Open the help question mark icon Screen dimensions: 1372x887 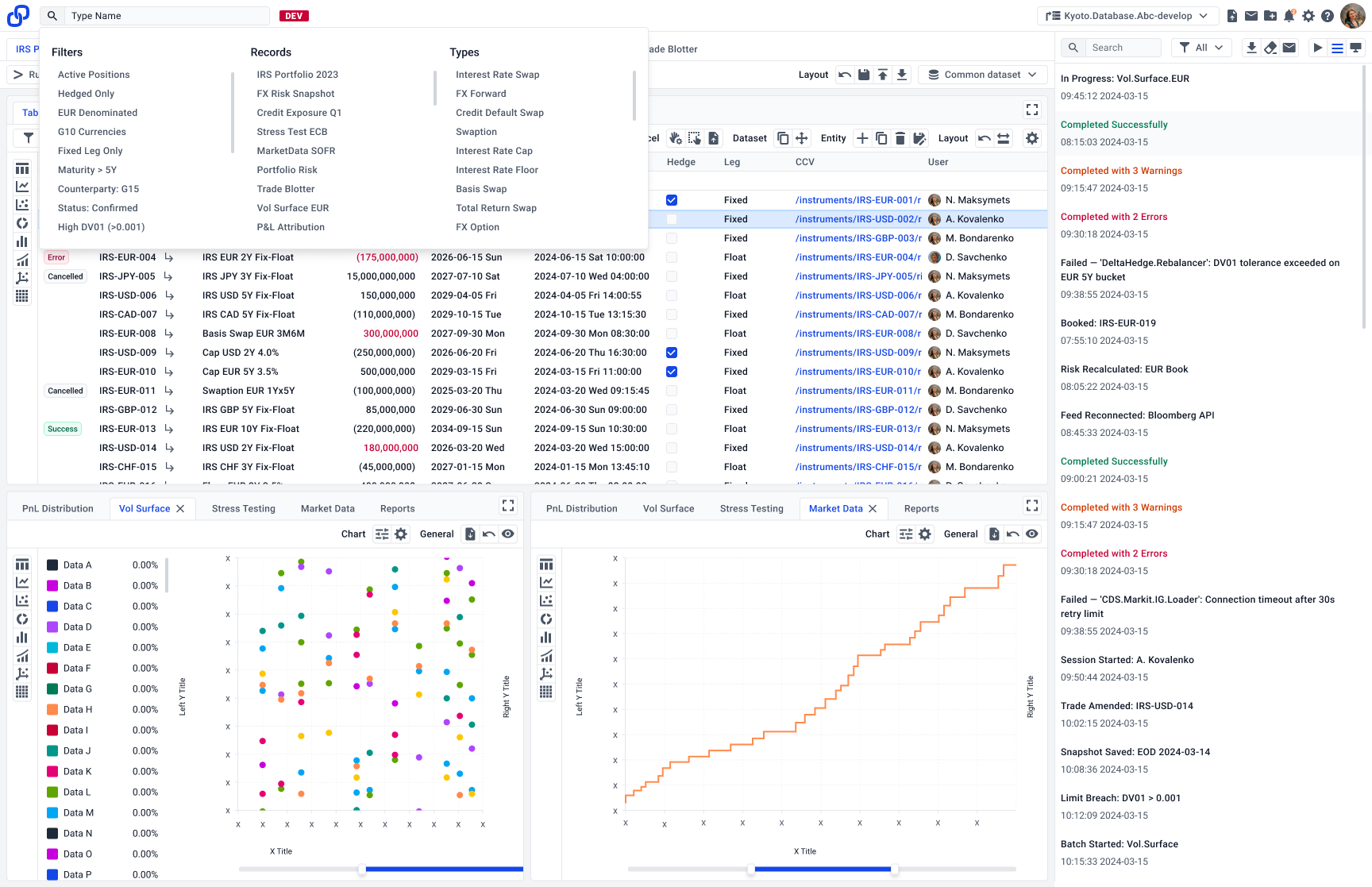coord(1328,16)
